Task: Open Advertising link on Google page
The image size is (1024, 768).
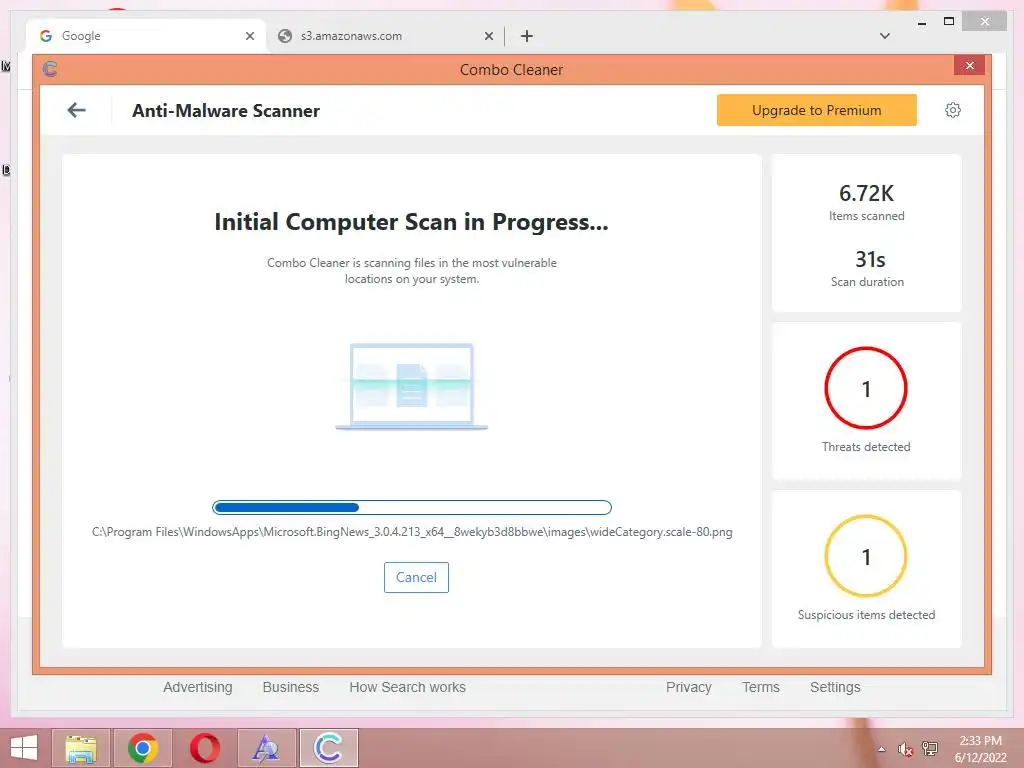Action: coord(198,687)
